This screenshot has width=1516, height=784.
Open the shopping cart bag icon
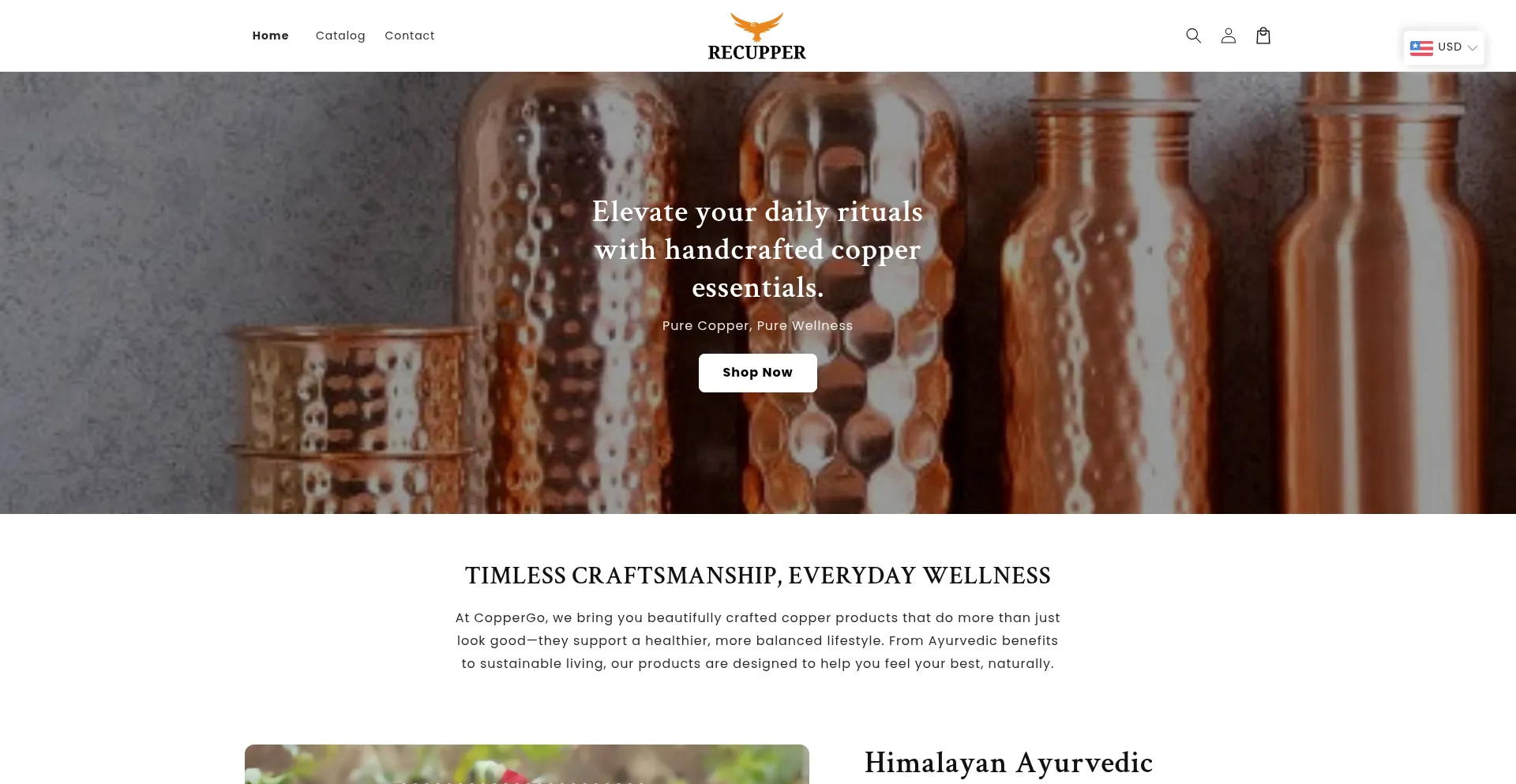coord(1263,36)
